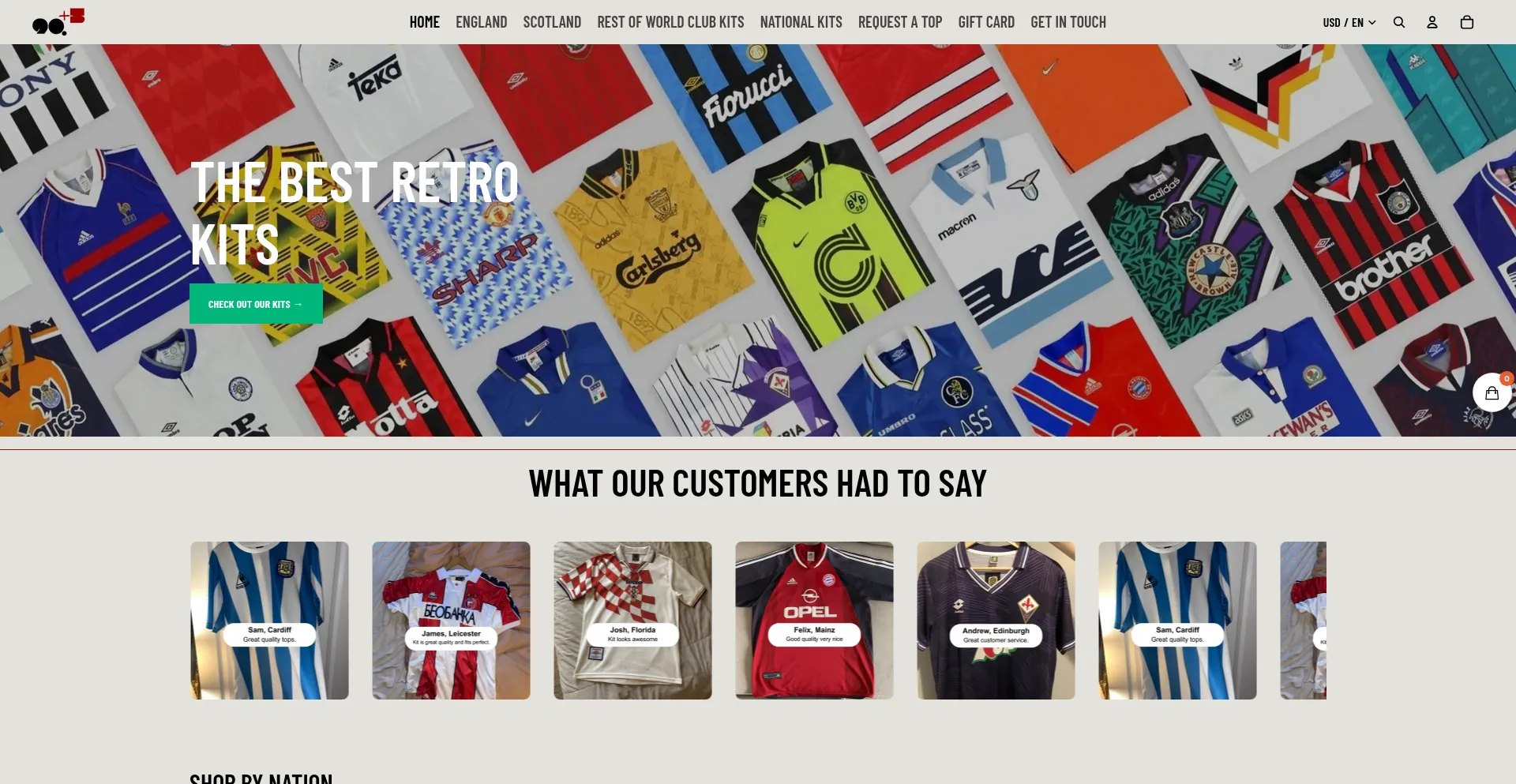Screen dimensions: 1516x784
Task: Click the 90+3 logo
Action: point(58,21)
